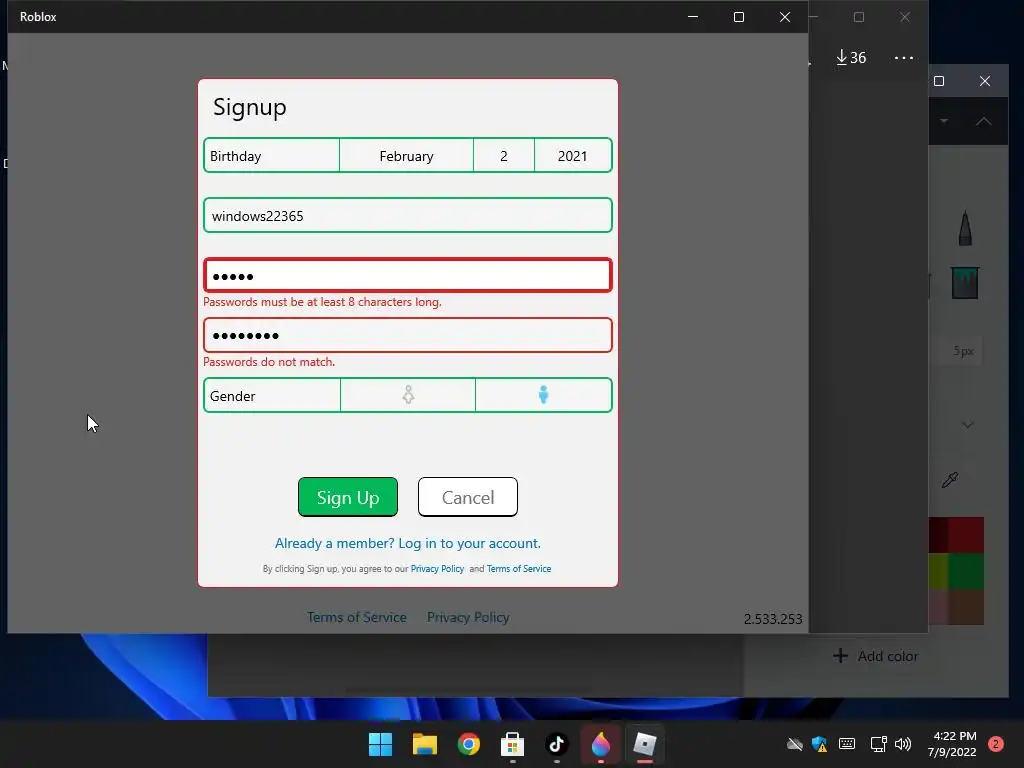Click the download icon showing 36

click(851, 57)
